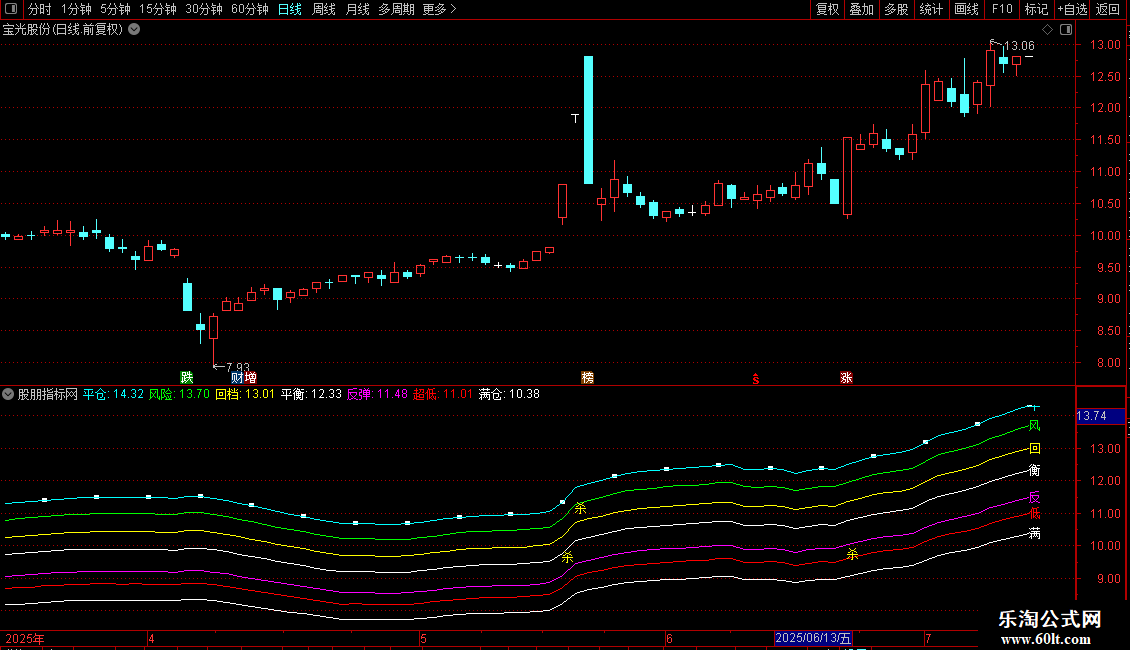The image size is (1130, 650).
Task: Click the green 风 line label
Action: [x=1034, y=426]
